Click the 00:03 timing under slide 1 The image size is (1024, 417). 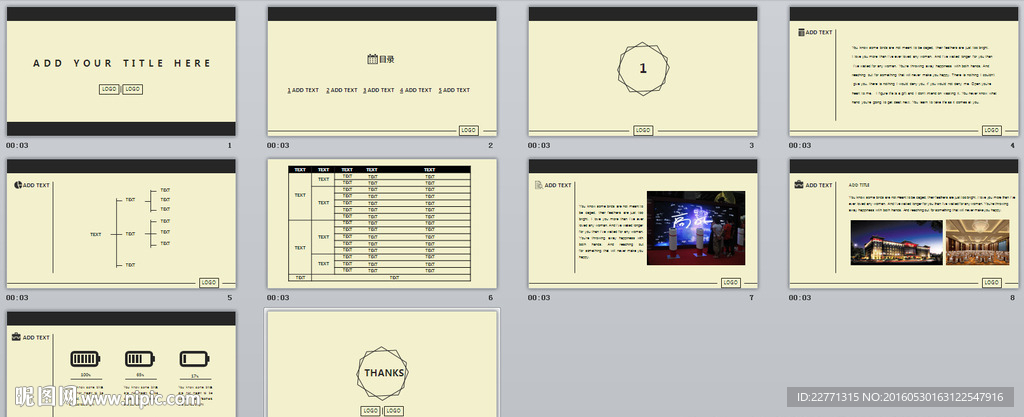click(x=17, y=146)
